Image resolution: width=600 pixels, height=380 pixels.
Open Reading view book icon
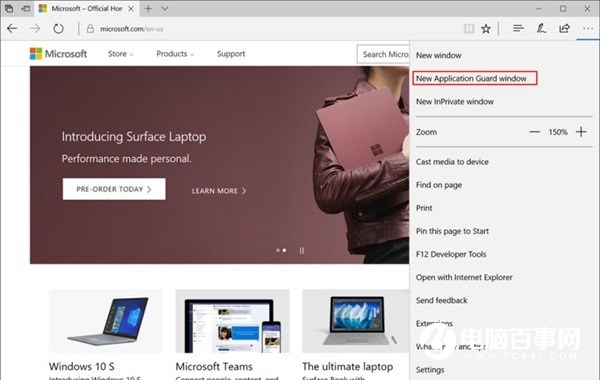click(x=469, y=29)
